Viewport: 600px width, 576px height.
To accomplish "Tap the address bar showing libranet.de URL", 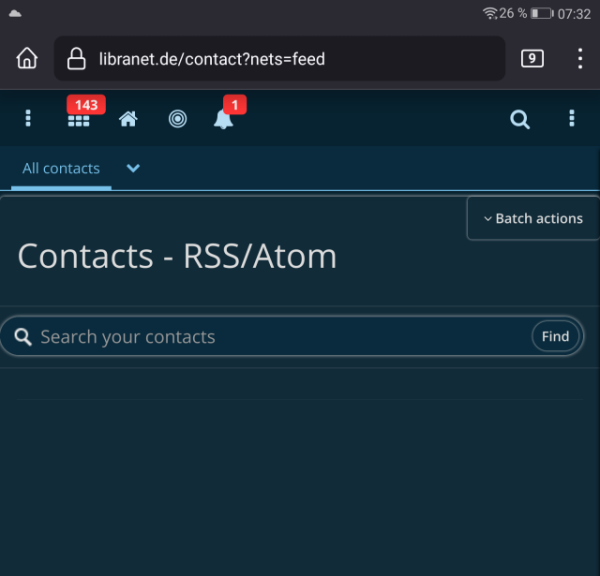I will coord(280,59).
